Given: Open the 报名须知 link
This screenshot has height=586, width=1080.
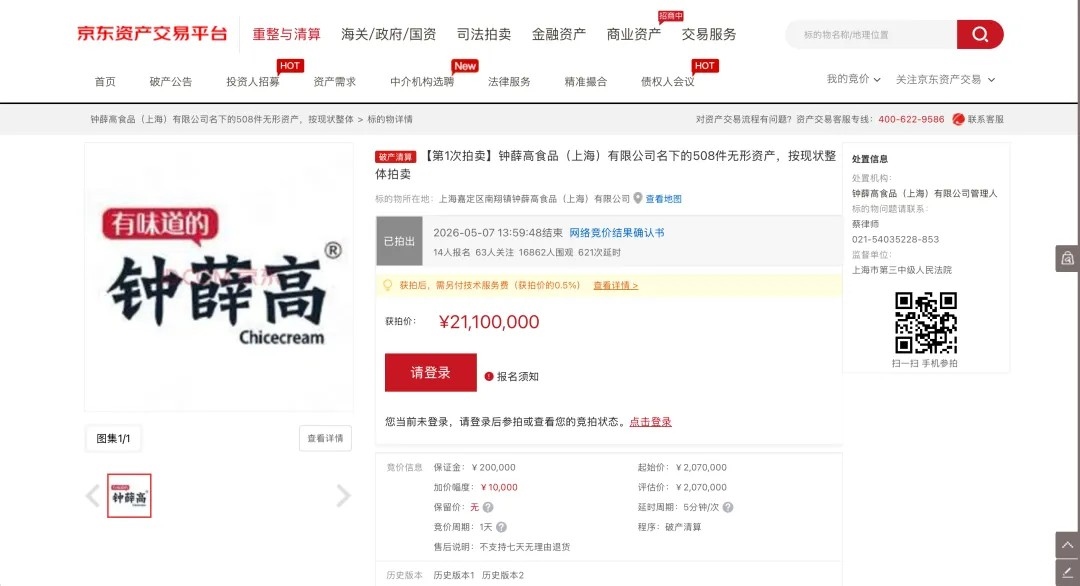Looking at the screenshot, I should click(517, 377).
